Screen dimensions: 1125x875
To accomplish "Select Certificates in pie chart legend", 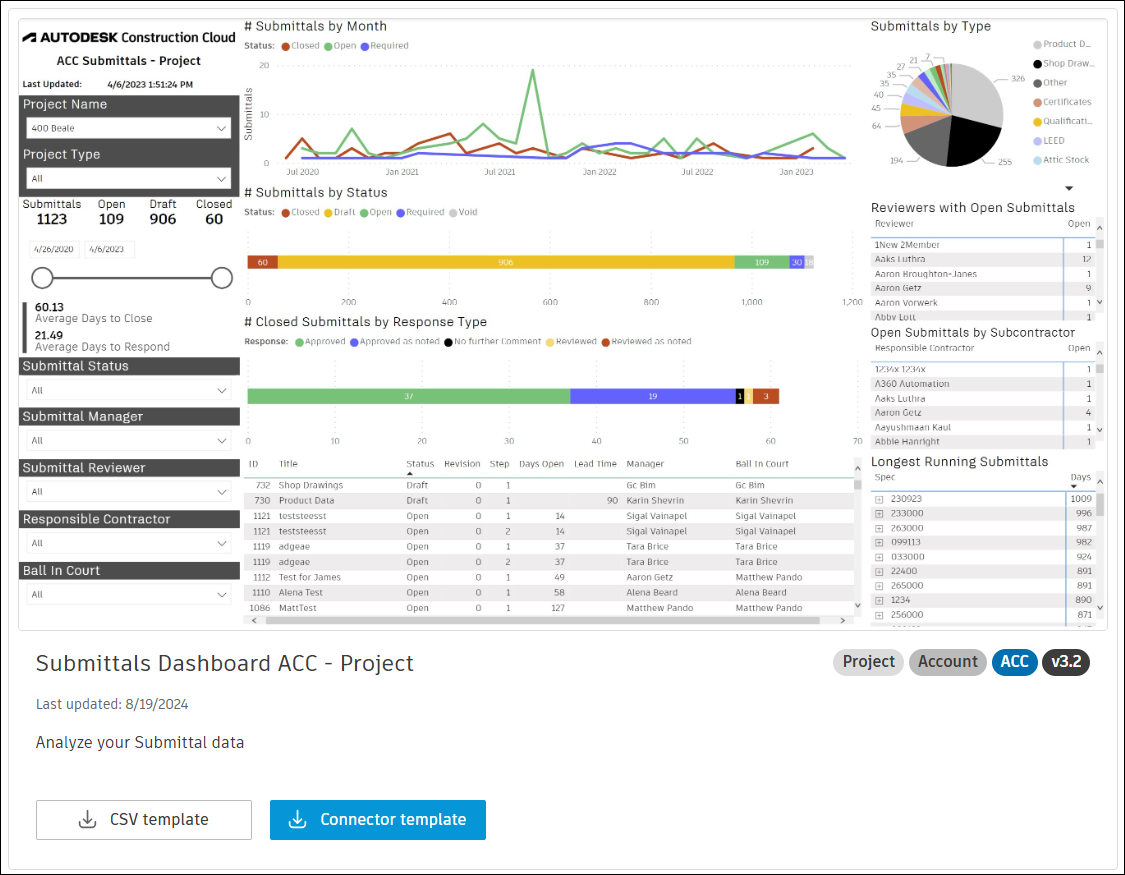I will tap(1063, 102).
